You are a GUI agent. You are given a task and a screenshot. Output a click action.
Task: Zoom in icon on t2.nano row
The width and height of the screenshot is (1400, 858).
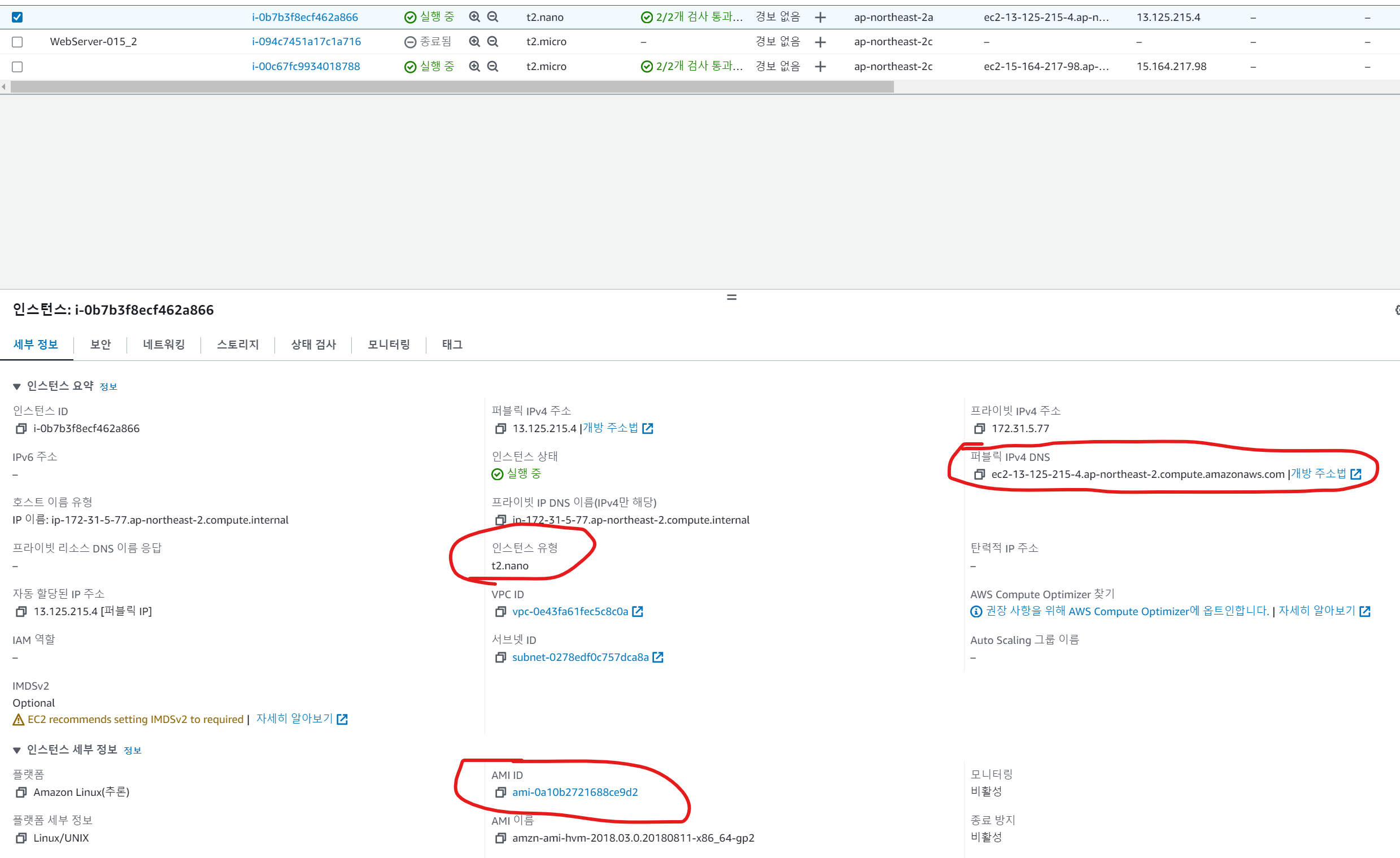474,17
